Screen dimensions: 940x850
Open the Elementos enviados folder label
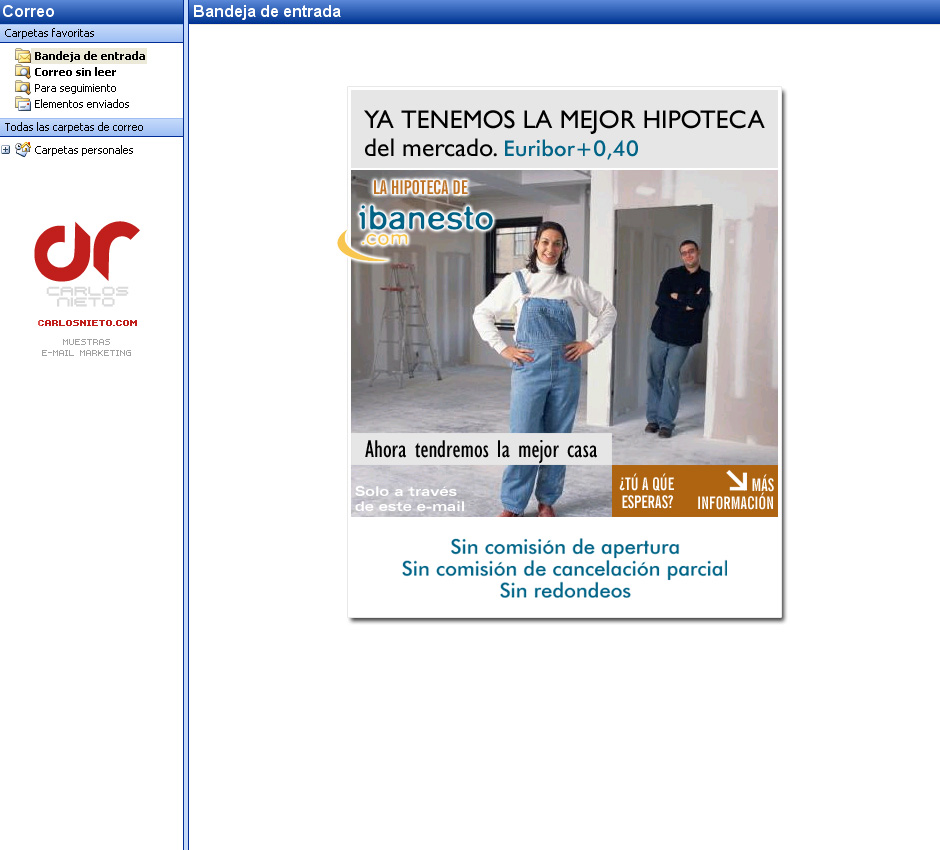point(82,104)
